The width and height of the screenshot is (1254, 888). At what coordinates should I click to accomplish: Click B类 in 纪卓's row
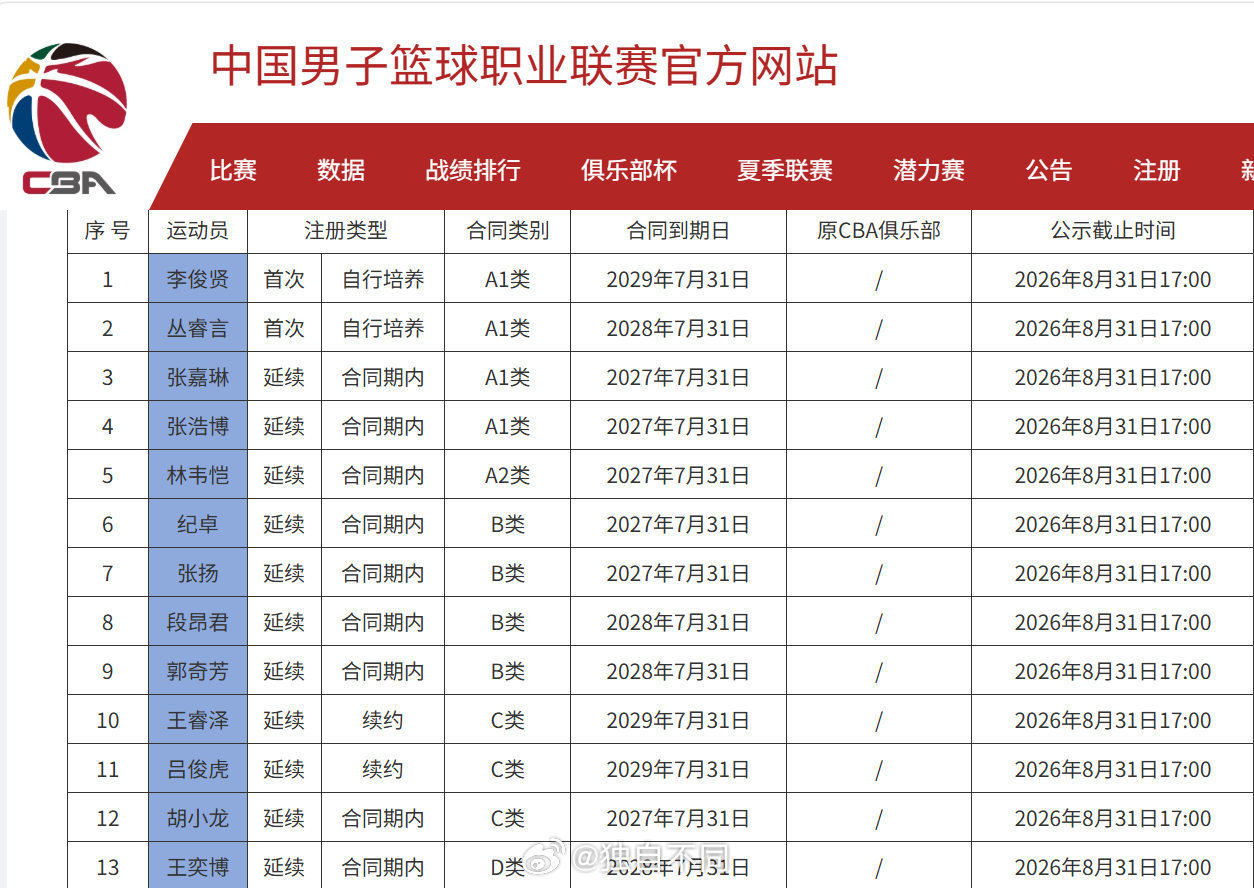pos(508,524)
